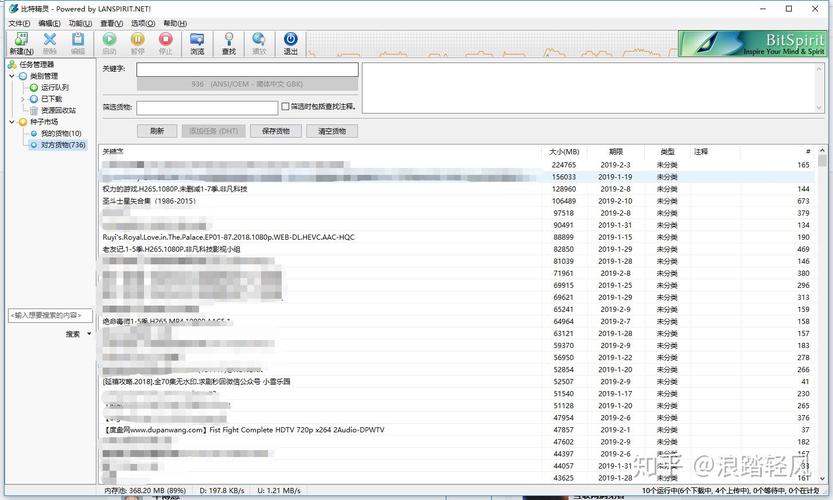
Task: Click in the 关键字 input field
Action: pyautogui.click(x=247, y=70)
